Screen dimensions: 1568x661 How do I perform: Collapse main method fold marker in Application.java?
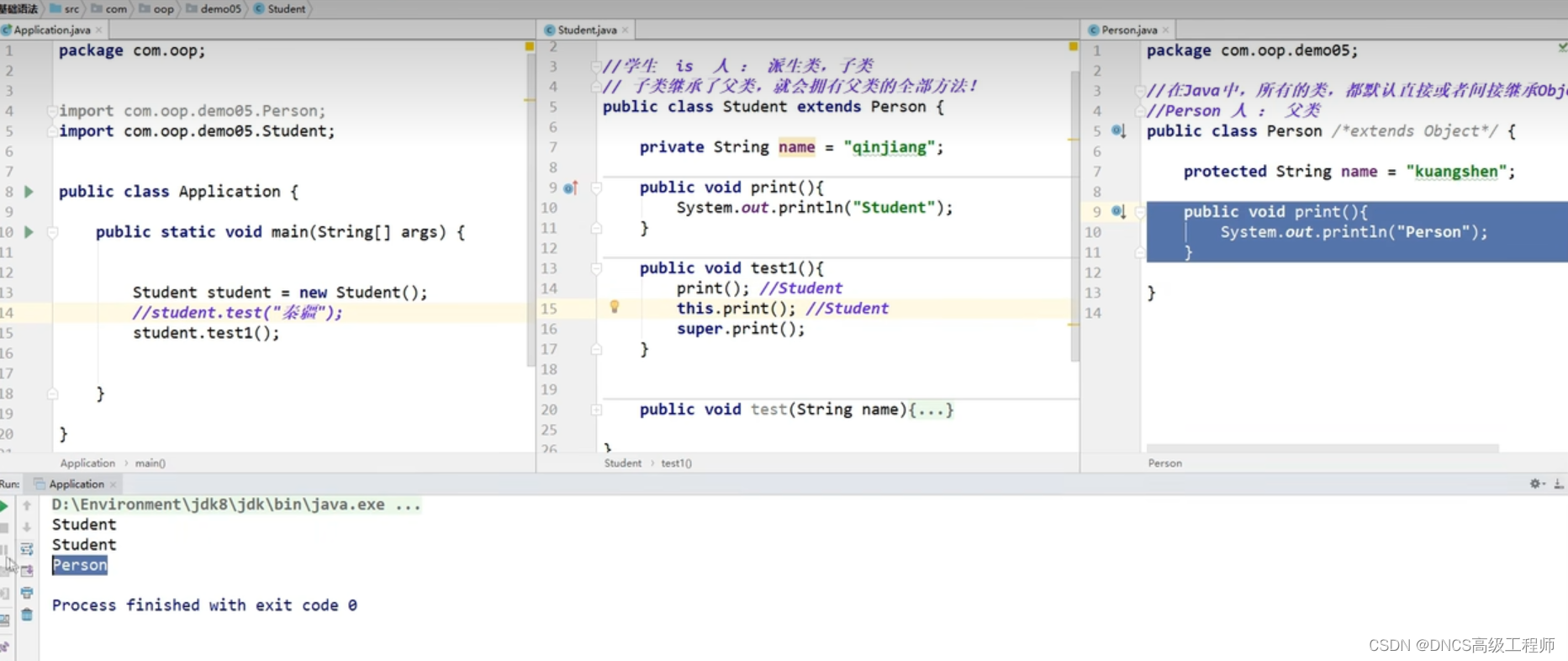coord(52,232)
